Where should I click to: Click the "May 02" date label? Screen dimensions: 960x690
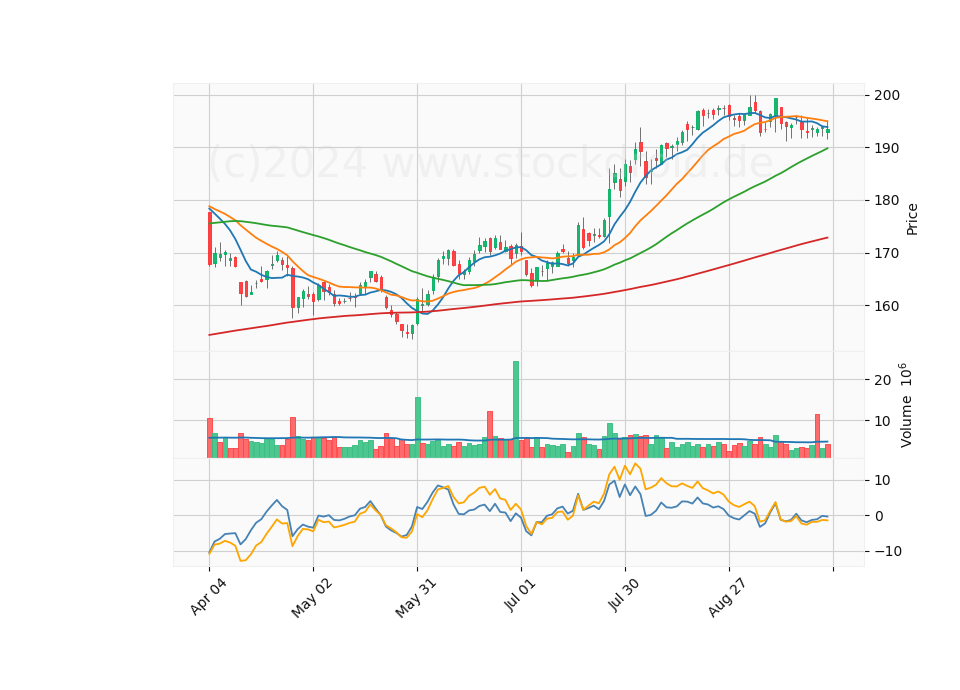(x=312, y=598)
